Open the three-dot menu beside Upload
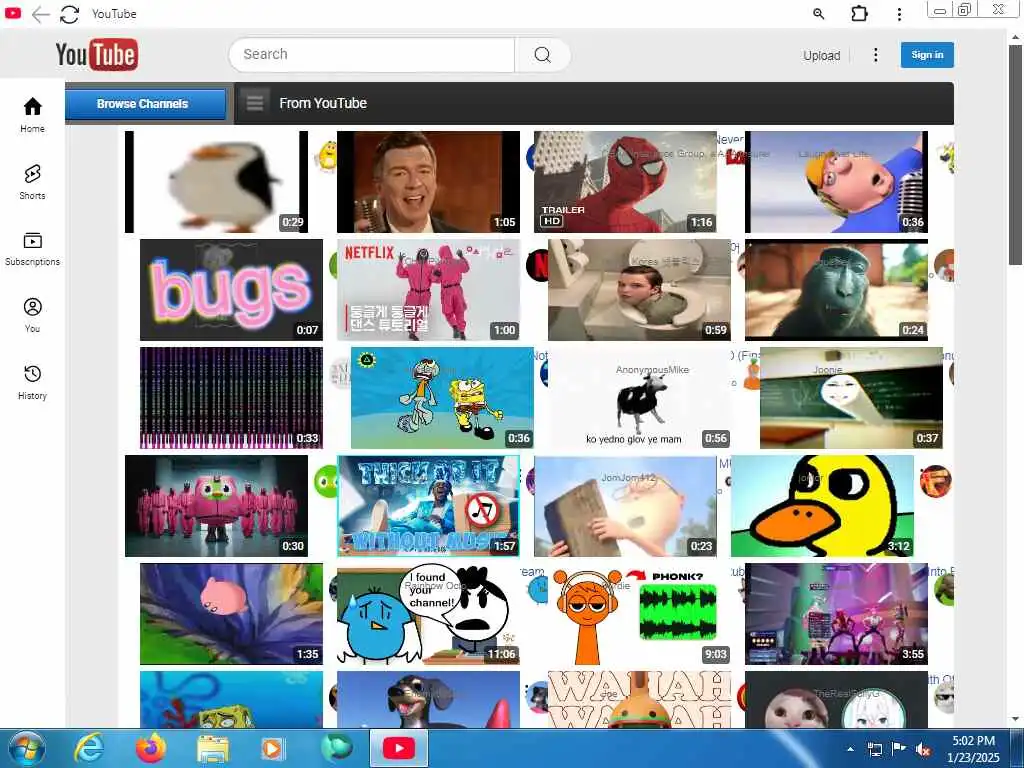 (875, 55)
